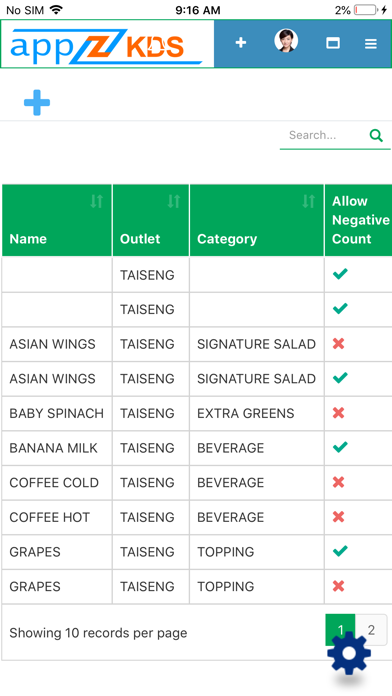Open the blue gear settings button
This screenshot has height=696, width=392.
349,653
